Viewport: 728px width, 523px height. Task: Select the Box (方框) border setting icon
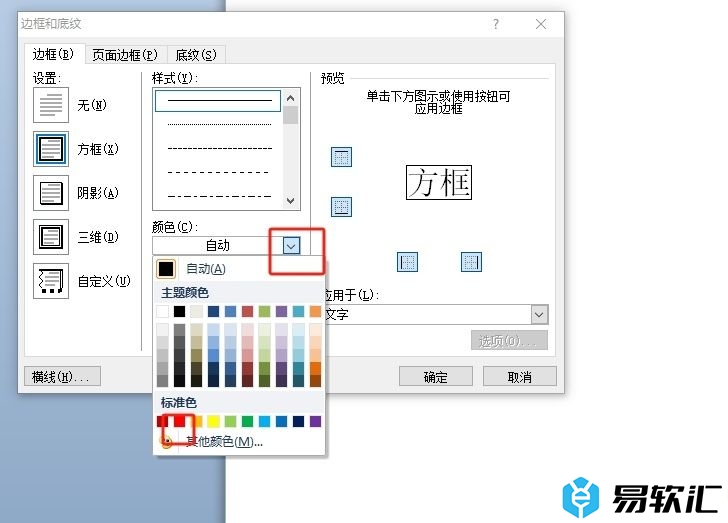pyautogui.click(x=51, y=149)
